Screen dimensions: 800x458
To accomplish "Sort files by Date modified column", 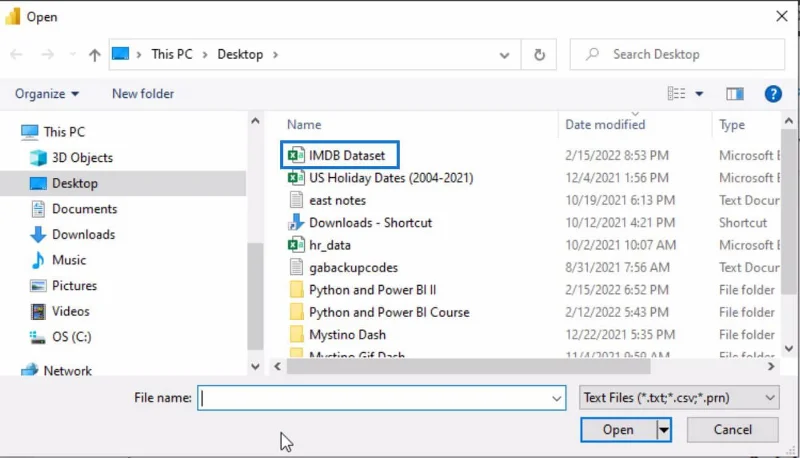I will [605, 124].
